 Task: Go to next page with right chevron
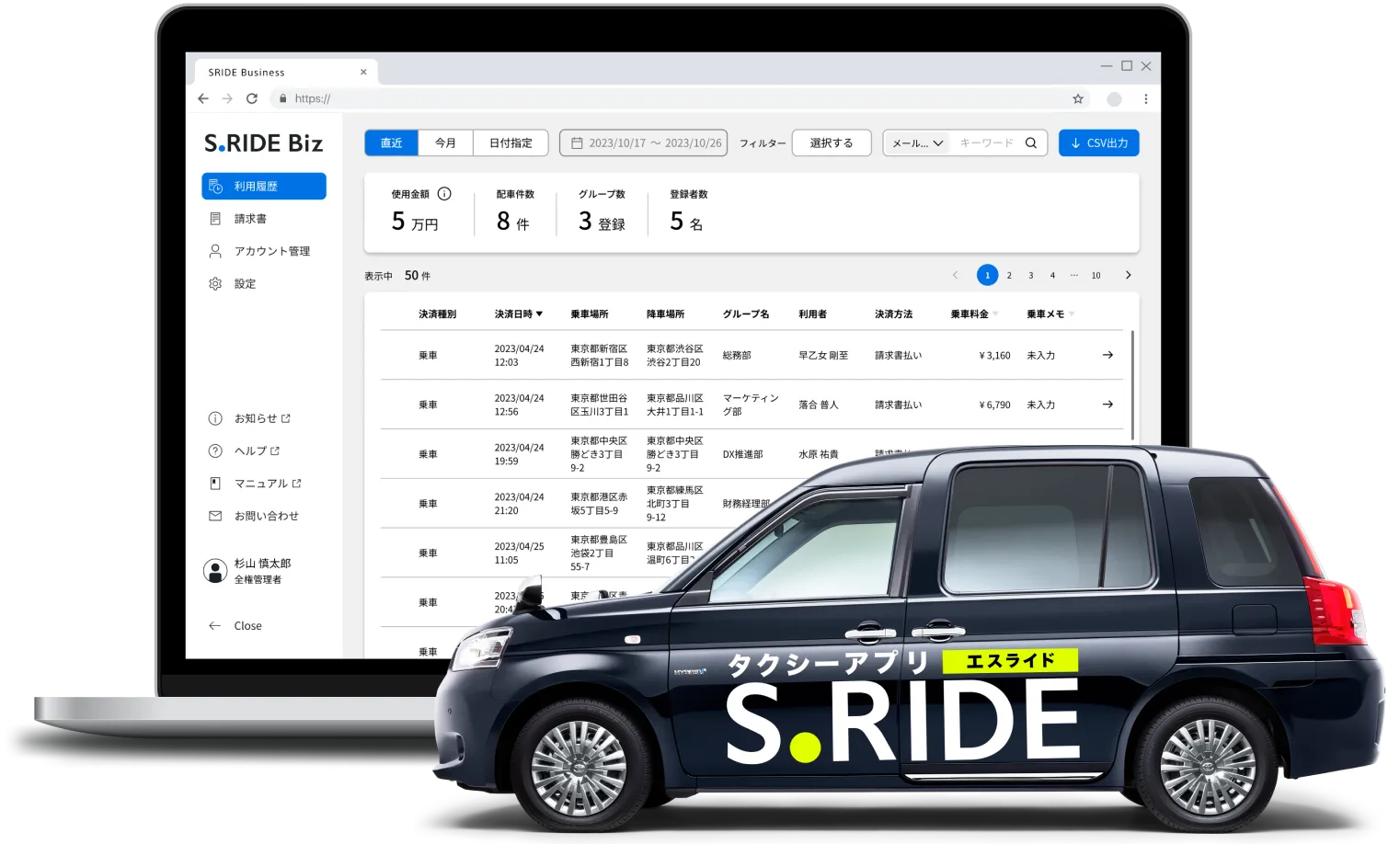click(x=1129, y=275)
